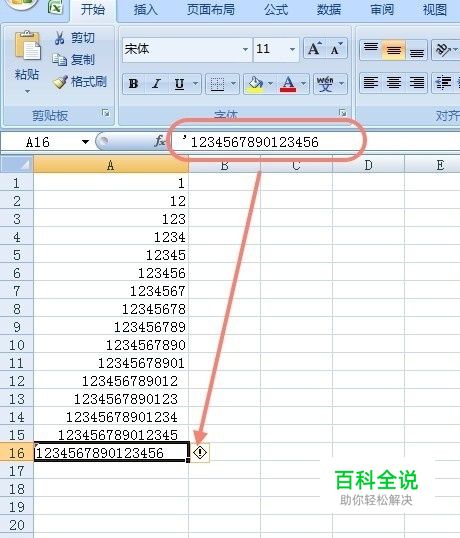Select row 1 header
The image size is (460, 538).
click(16, 183)
